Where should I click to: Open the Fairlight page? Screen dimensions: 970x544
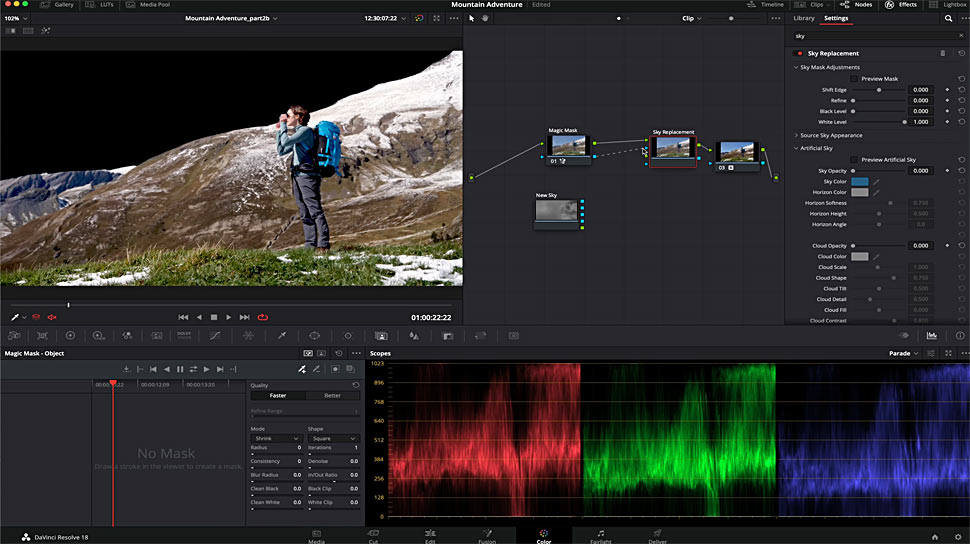tap(600, 535)
